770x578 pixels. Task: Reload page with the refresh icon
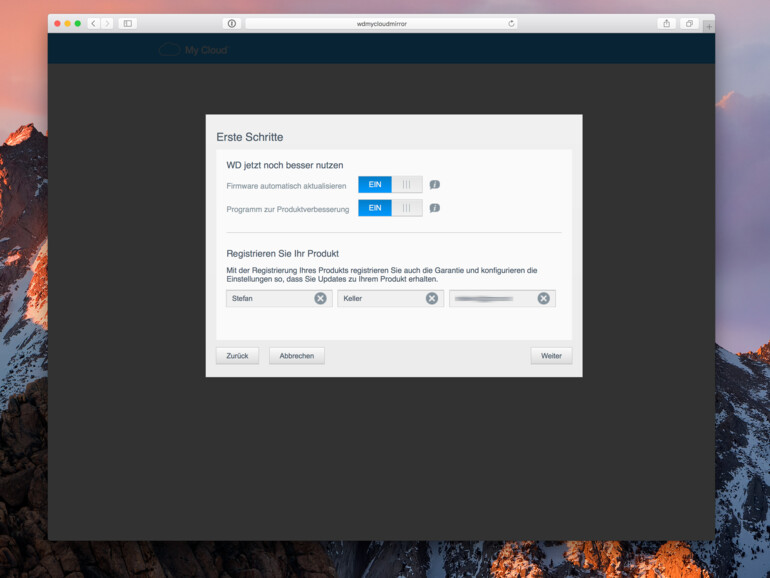pos(511,24)
